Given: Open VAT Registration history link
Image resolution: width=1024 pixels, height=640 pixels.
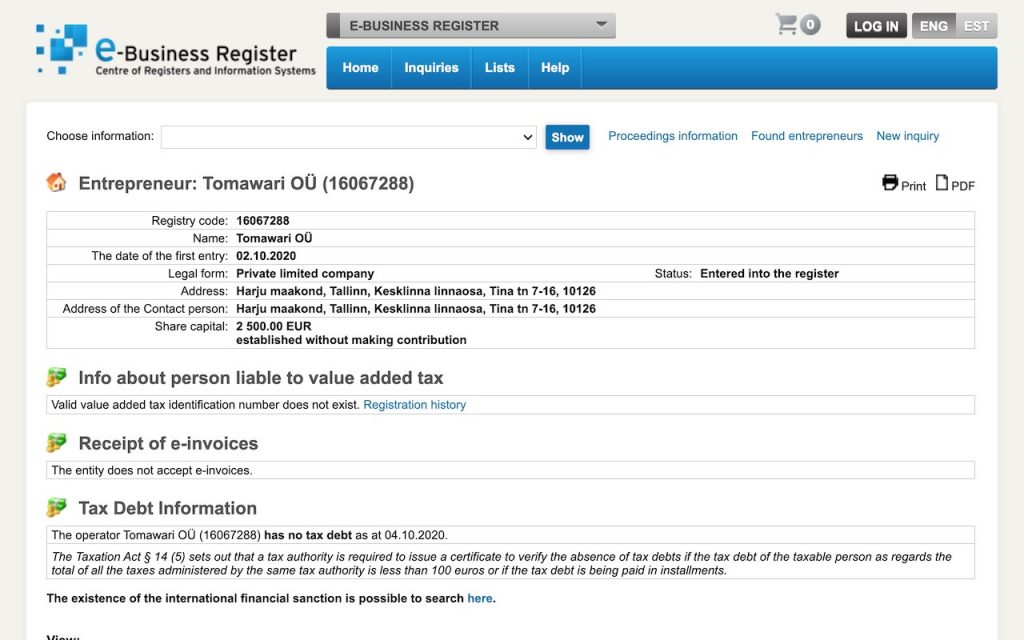Looking at the screenshot, I should [415, 405].
